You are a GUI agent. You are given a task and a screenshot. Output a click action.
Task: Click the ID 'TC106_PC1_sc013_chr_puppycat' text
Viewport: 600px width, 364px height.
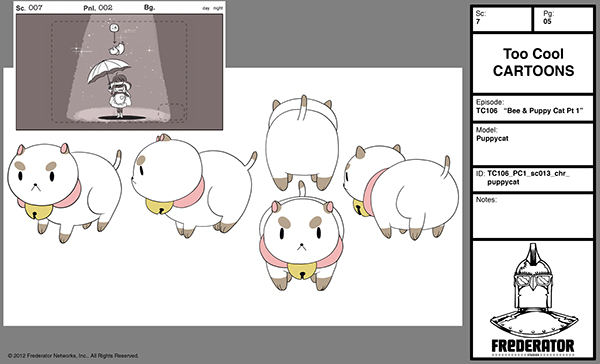point(528,178)
